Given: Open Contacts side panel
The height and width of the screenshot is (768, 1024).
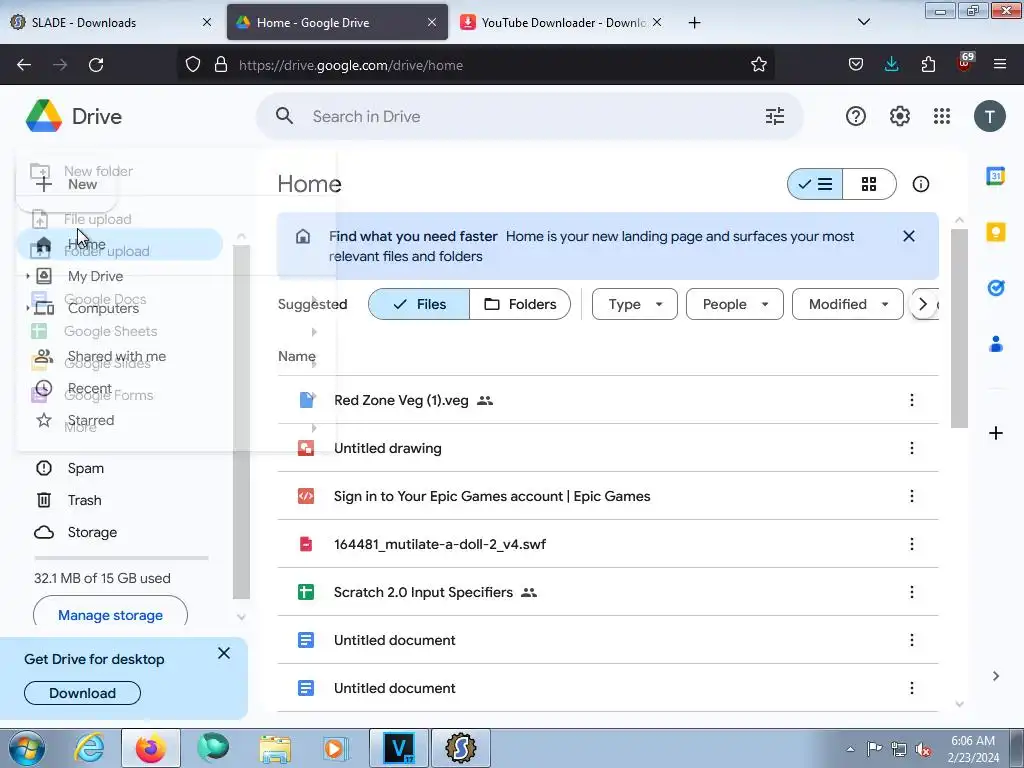Looking at the screenshot, I should [995, 344].
